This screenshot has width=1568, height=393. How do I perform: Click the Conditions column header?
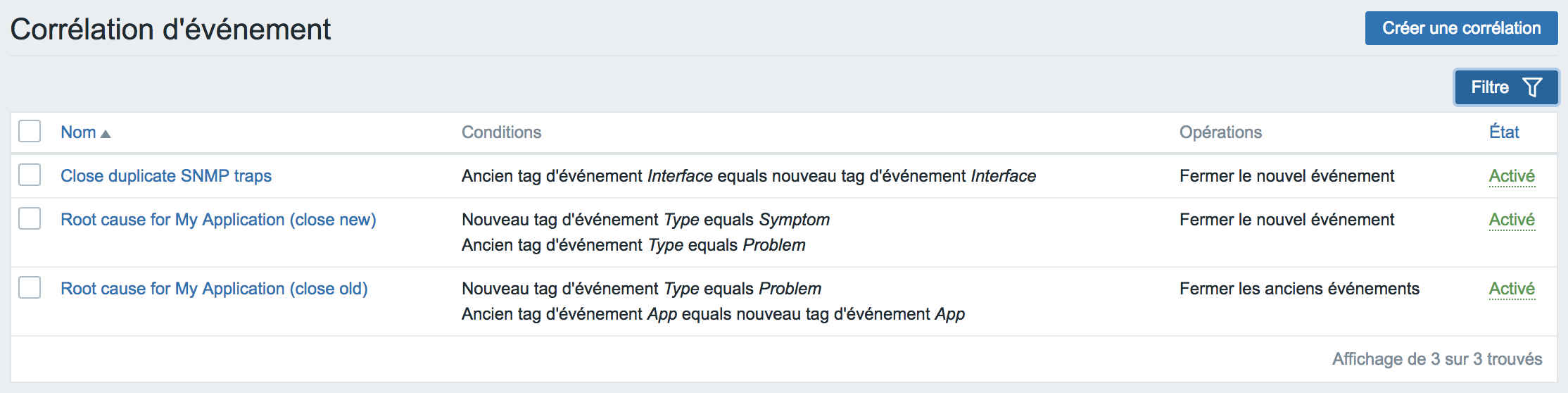tap(501, 132)
